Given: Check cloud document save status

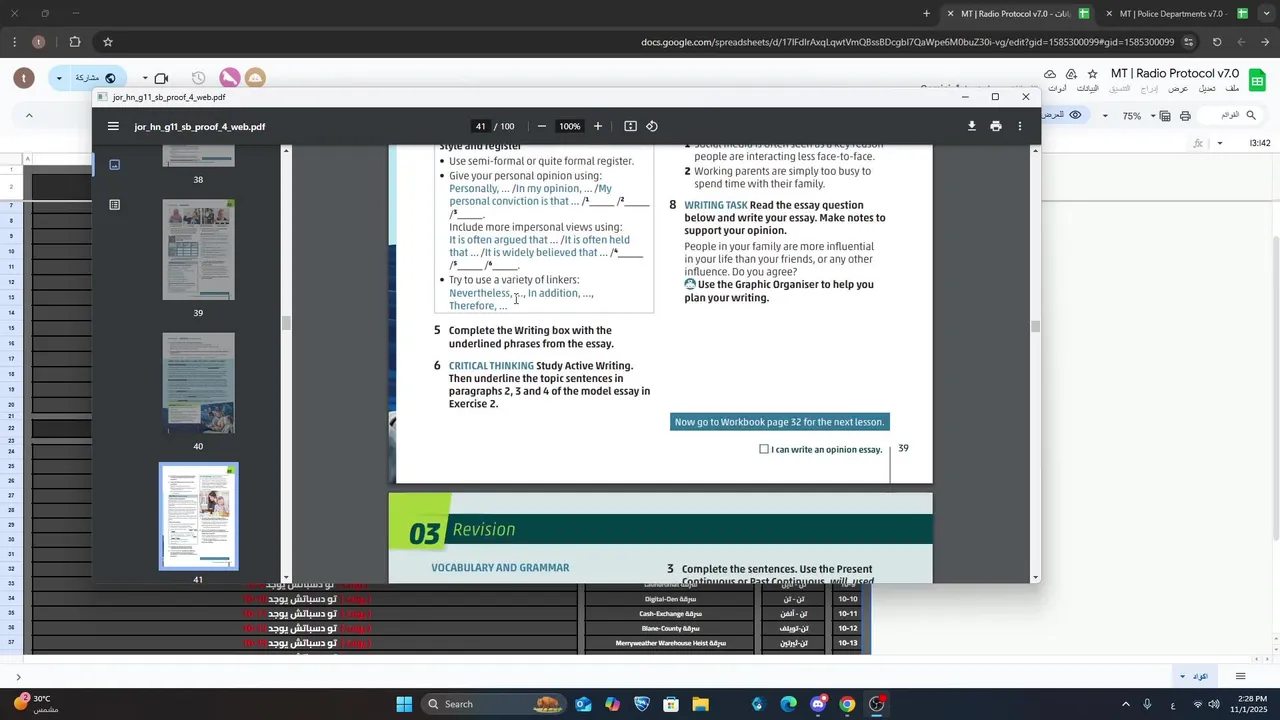Looking at the screenshot, I should pyautogui.click(x=1050, y=74).
